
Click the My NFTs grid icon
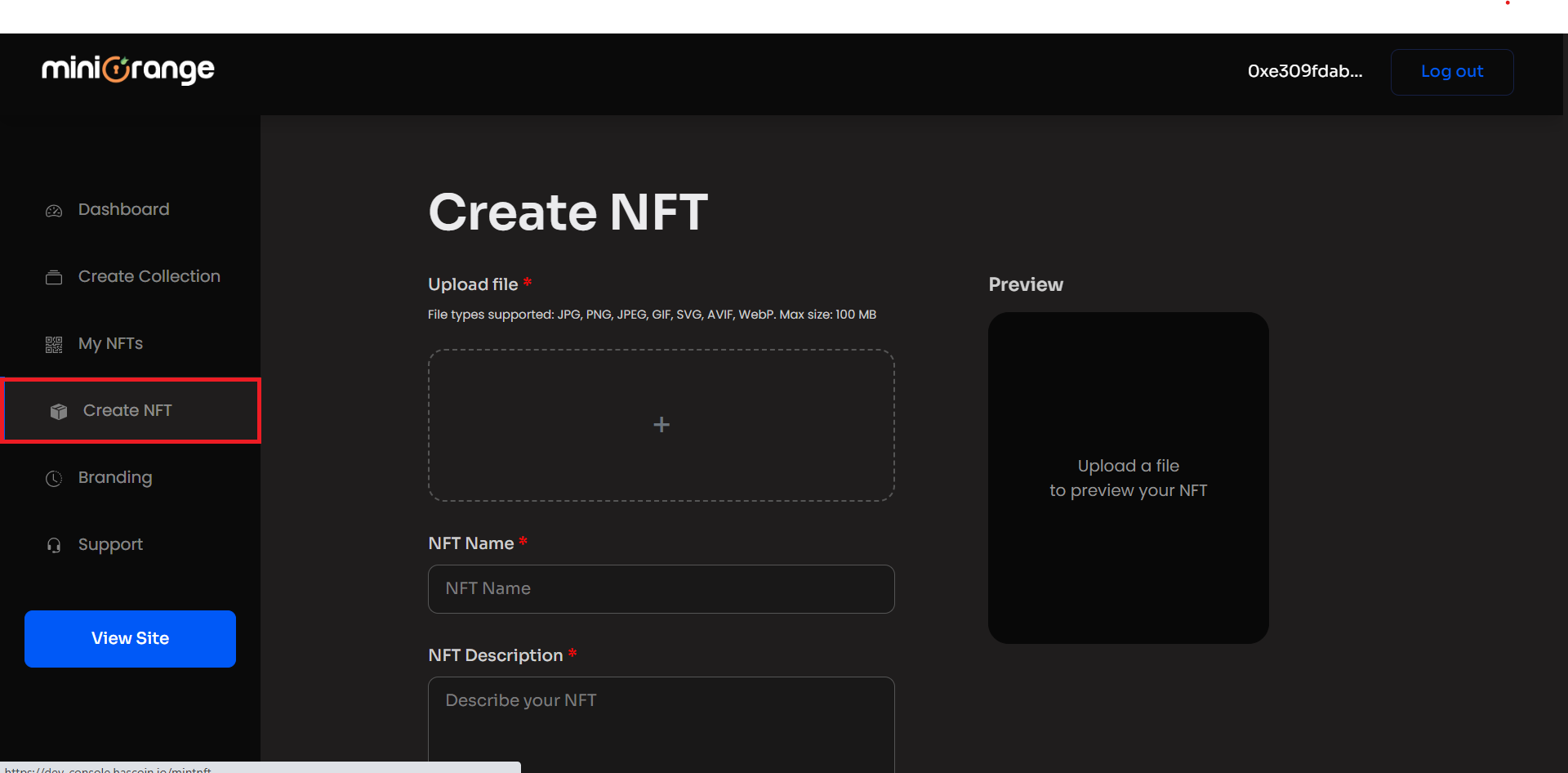[x=54, y=345]
